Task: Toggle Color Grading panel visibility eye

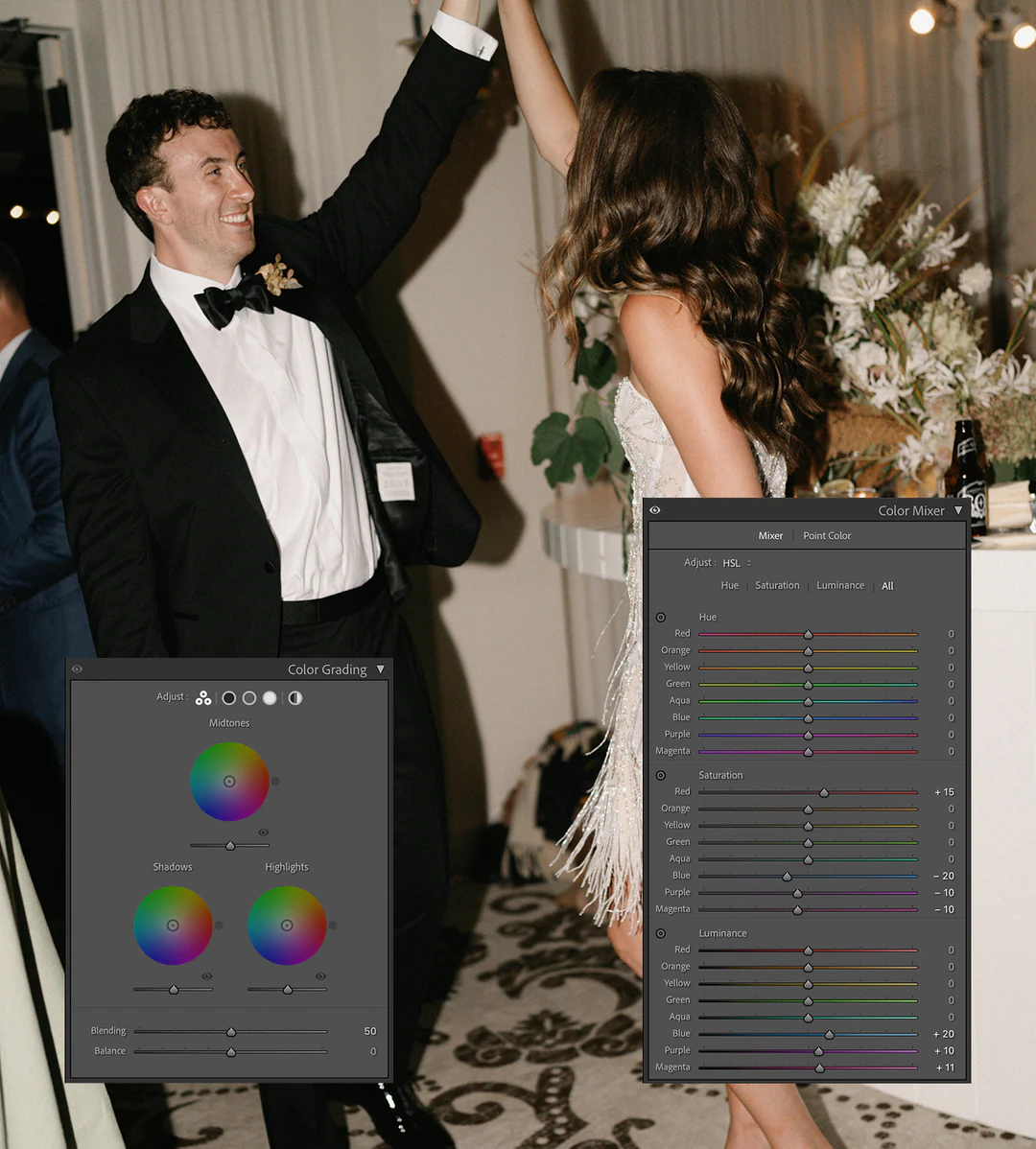Action: coord(77,669)
